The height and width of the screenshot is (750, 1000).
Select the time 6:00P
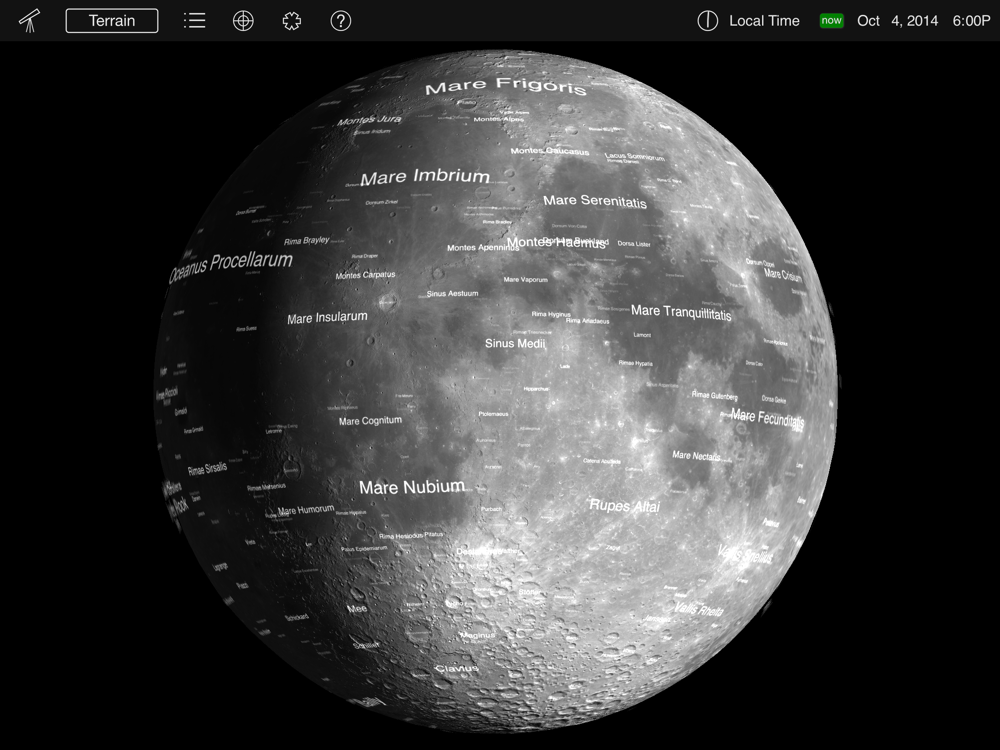[x=971, y=20]
